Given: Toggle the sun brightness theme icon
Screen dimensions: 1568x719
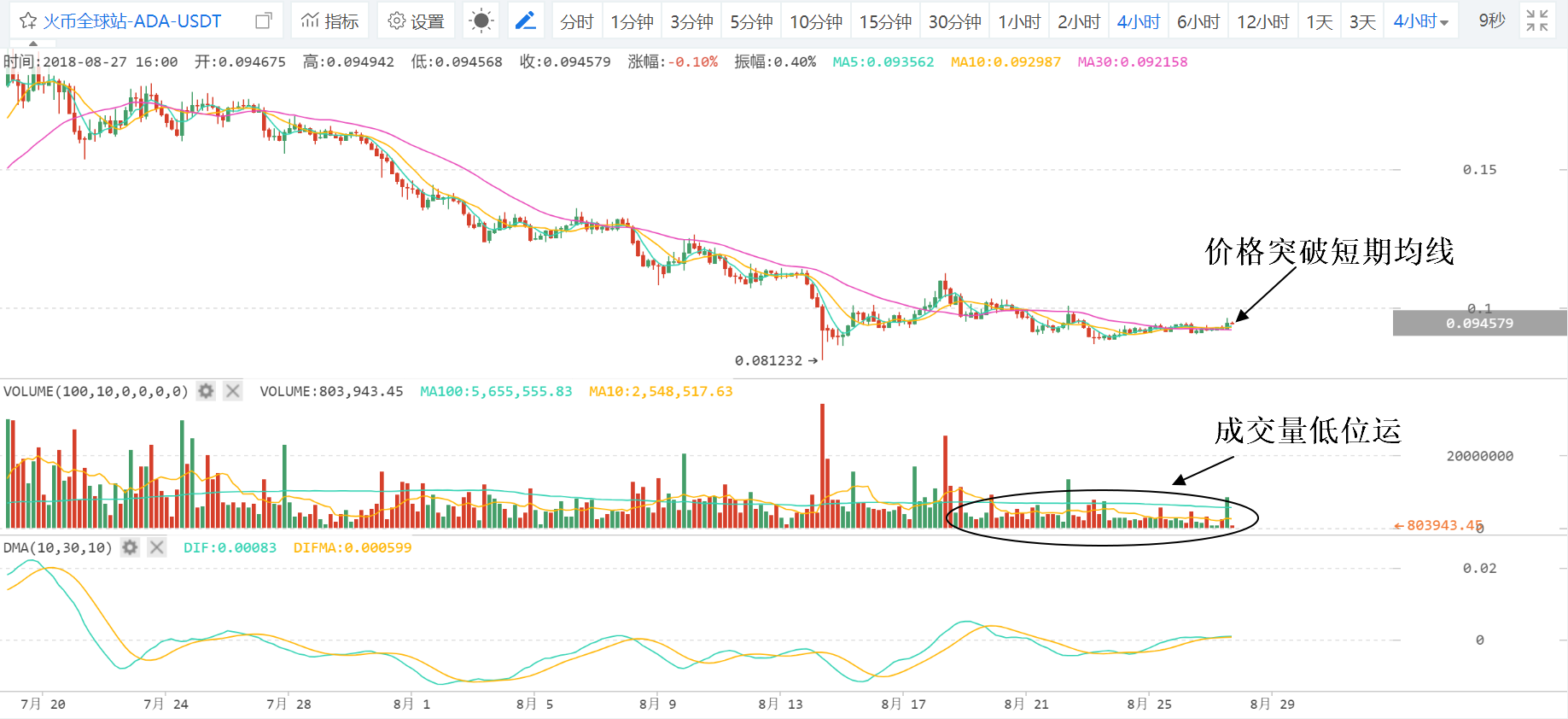Looking at the screenshot, I should coord(481,20).
